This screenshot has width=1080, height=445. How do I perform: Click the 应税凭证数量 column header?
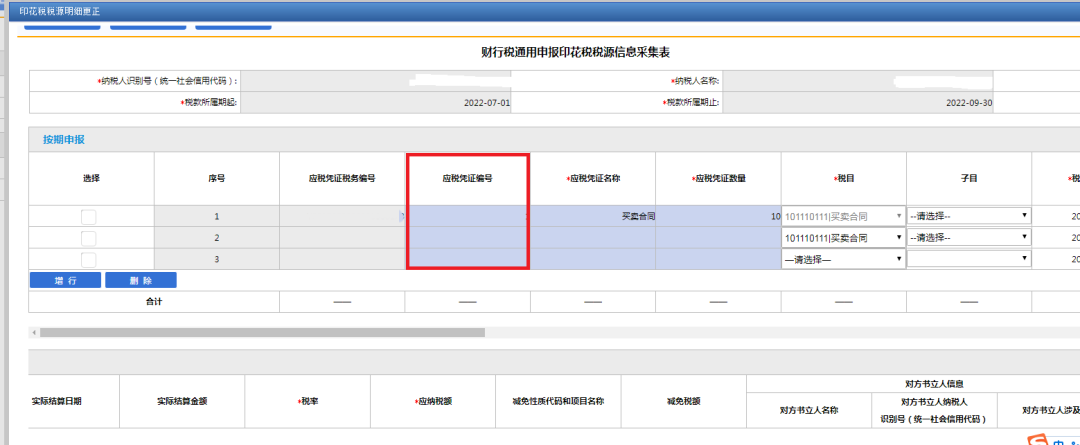[718, 178]
